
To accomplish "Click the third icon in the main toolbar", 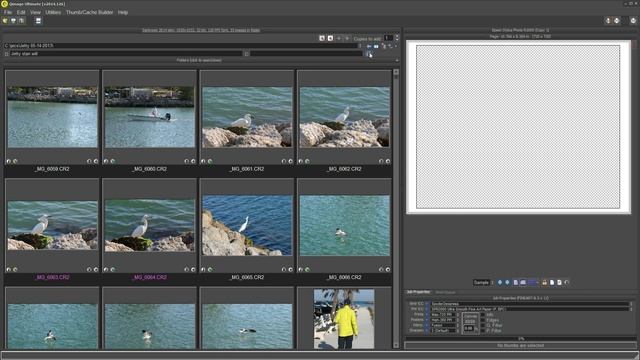I will tap(22, 20).
